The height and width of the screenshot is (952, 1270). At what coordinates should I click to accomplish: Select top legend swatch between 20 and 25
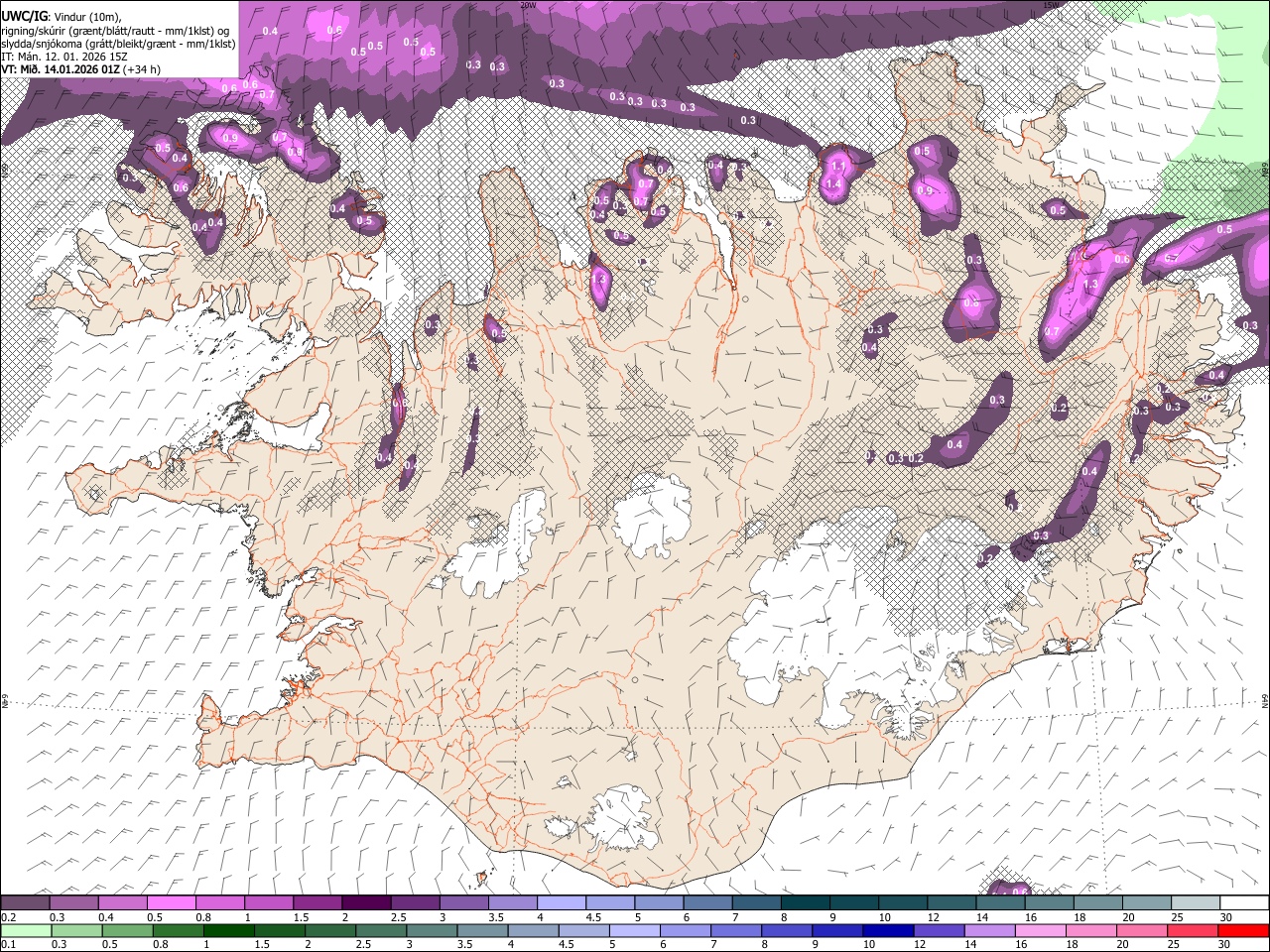point(1146,902)
